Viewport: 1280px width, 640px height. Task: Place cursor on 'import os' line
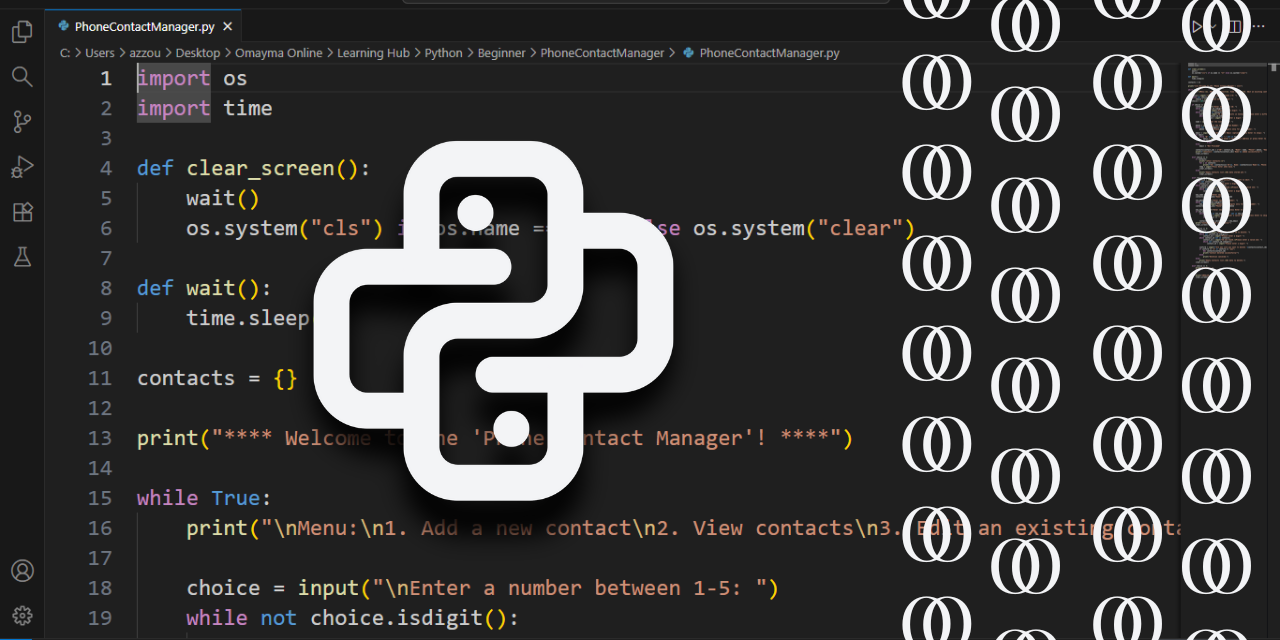click(192, 78)
